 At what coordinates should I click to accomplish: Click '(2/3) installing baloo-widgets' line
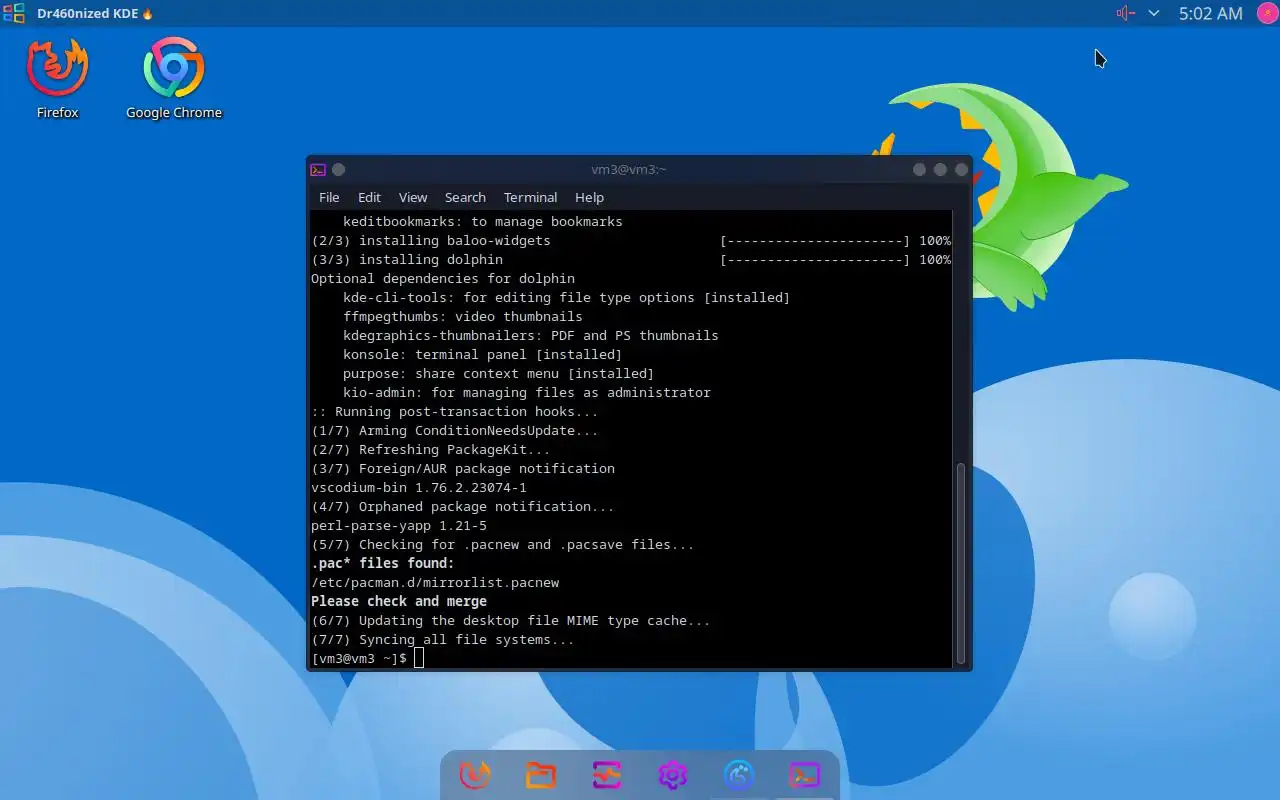tap(431, 240)
